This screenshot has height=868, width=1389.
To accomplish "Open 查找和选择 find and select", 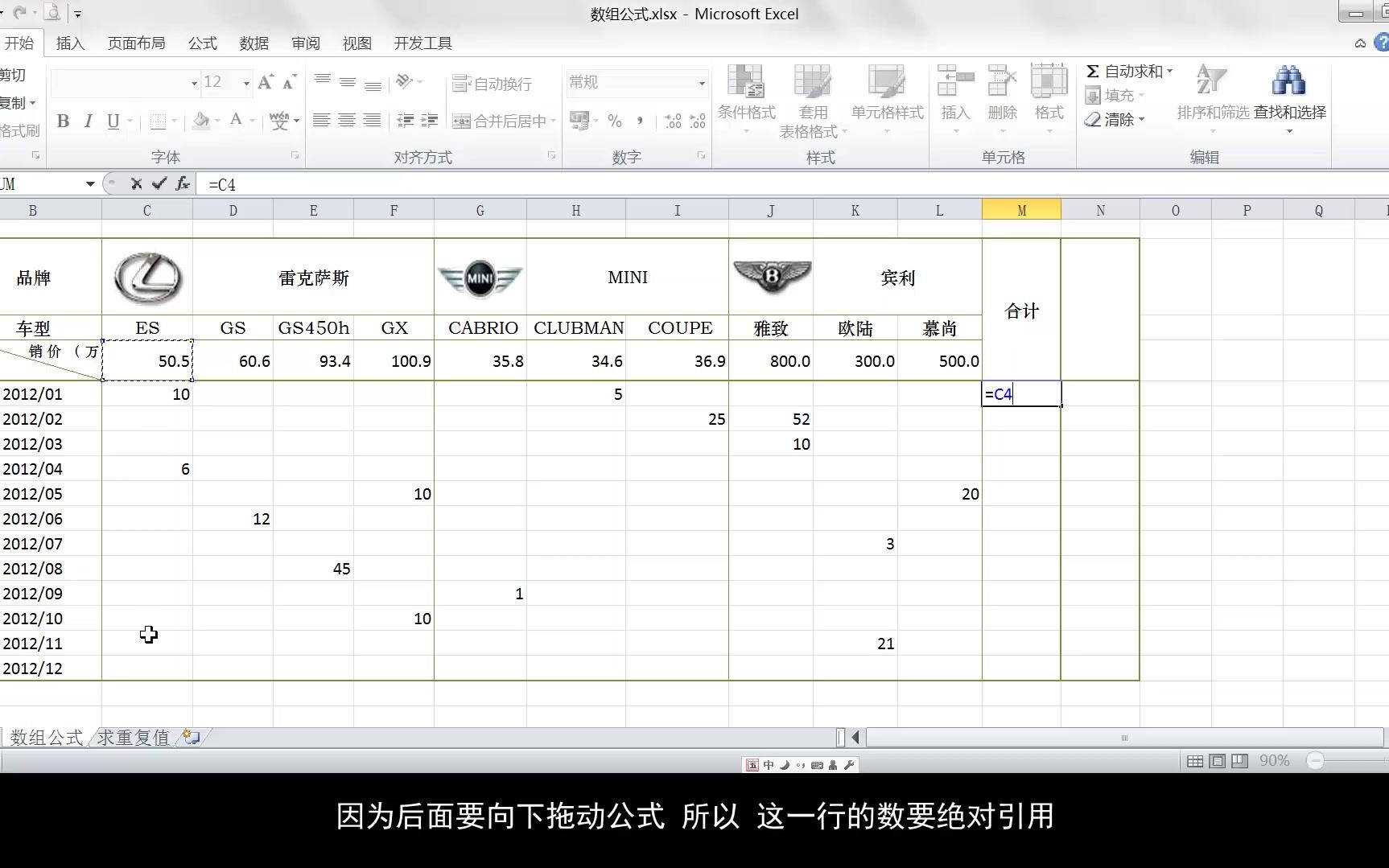I will tap(1289, 101).
